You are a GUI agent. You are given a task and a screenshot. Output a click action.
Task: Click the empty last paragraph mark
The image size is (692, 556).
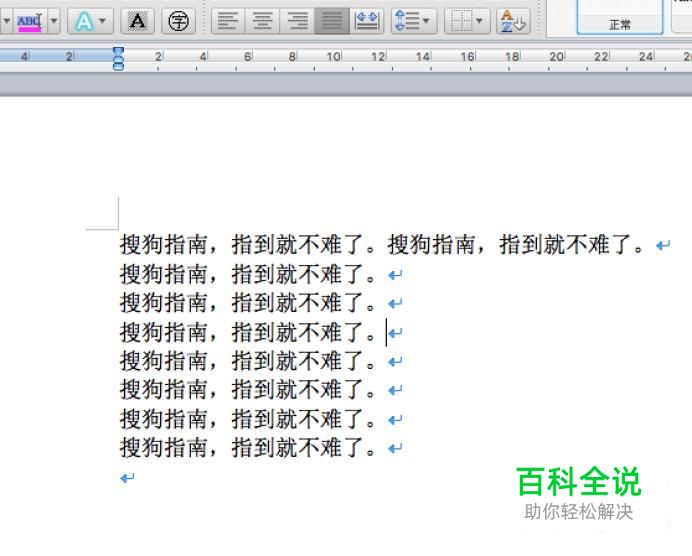pyautogui.click(x=127, y=478)
